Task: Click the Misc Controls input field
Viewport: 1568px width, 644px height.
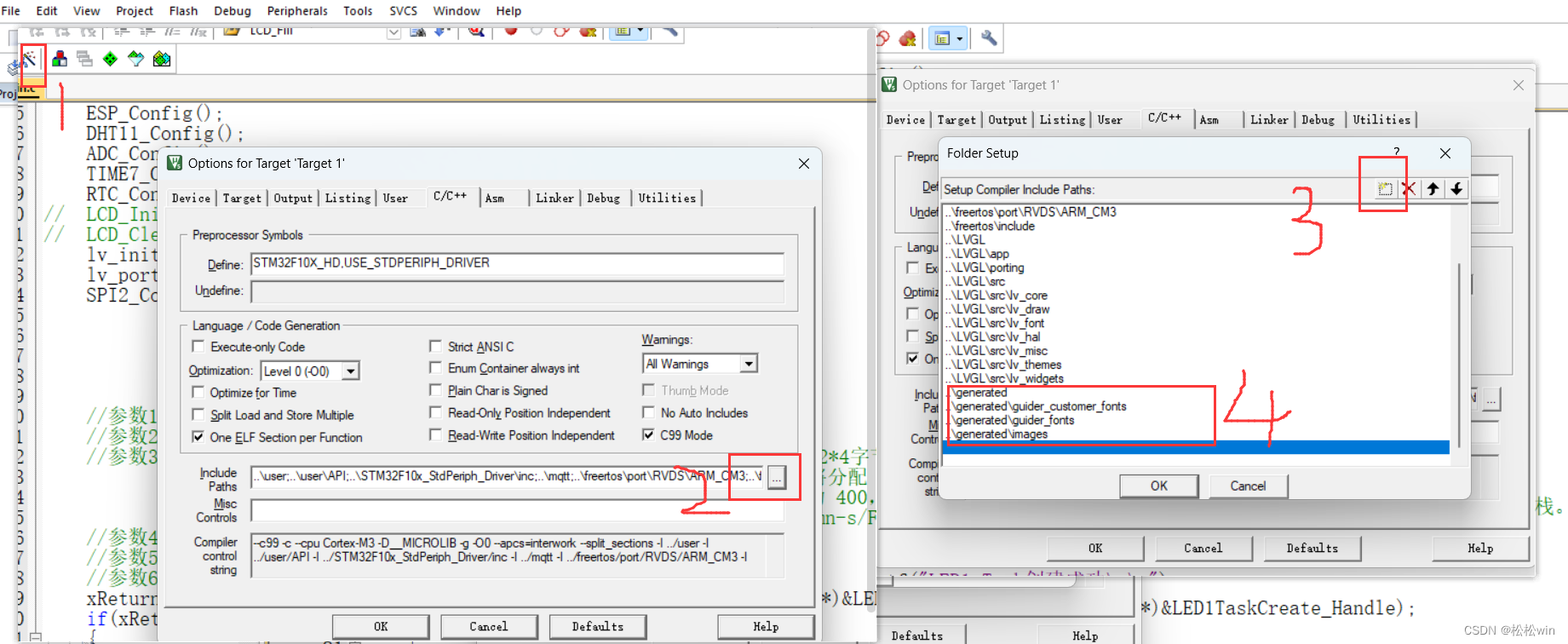Action: pyautogui.click(x=517, y=511)
